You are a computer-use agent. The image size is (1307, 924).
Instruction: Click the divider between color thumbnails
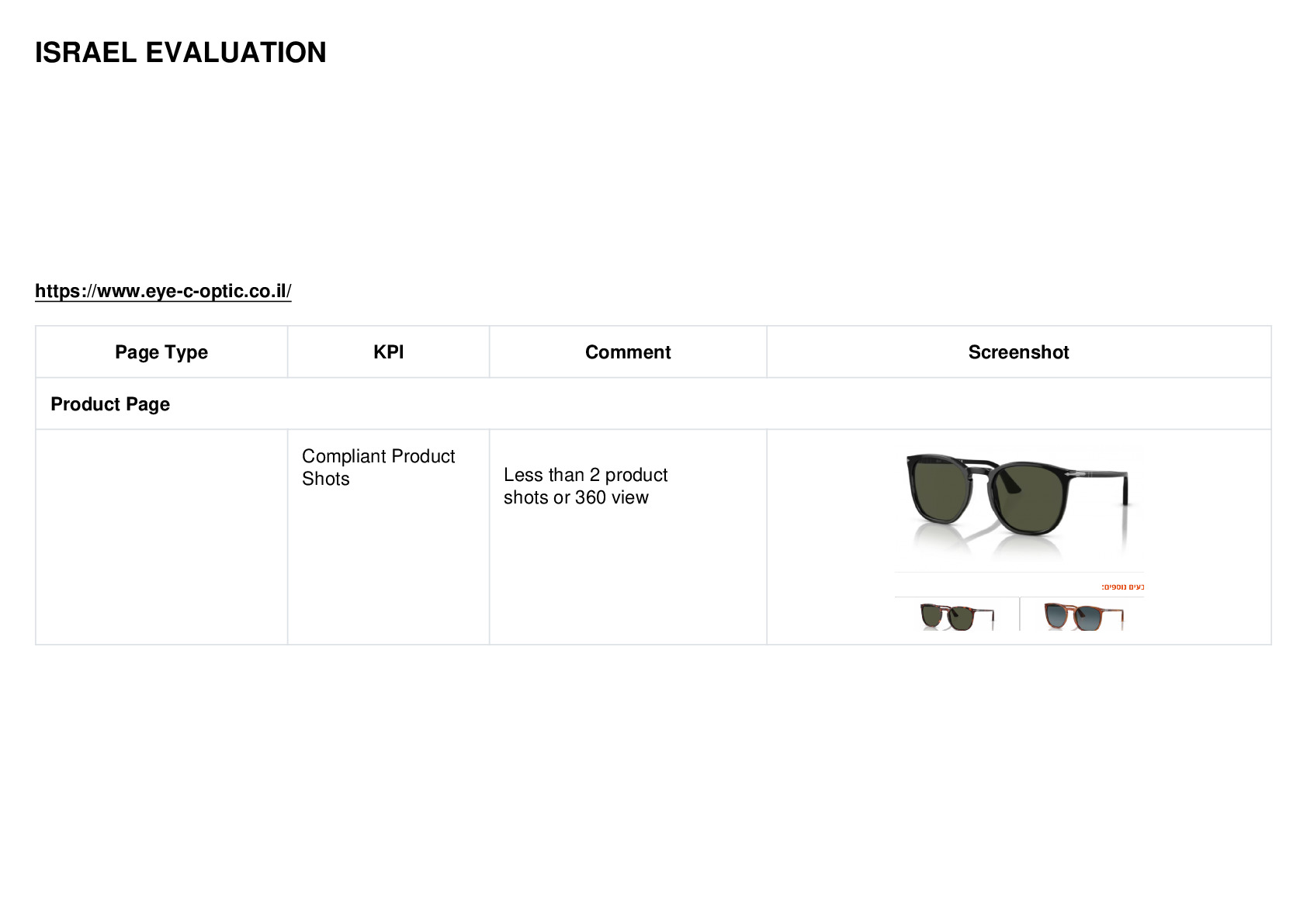(1020, 614)
